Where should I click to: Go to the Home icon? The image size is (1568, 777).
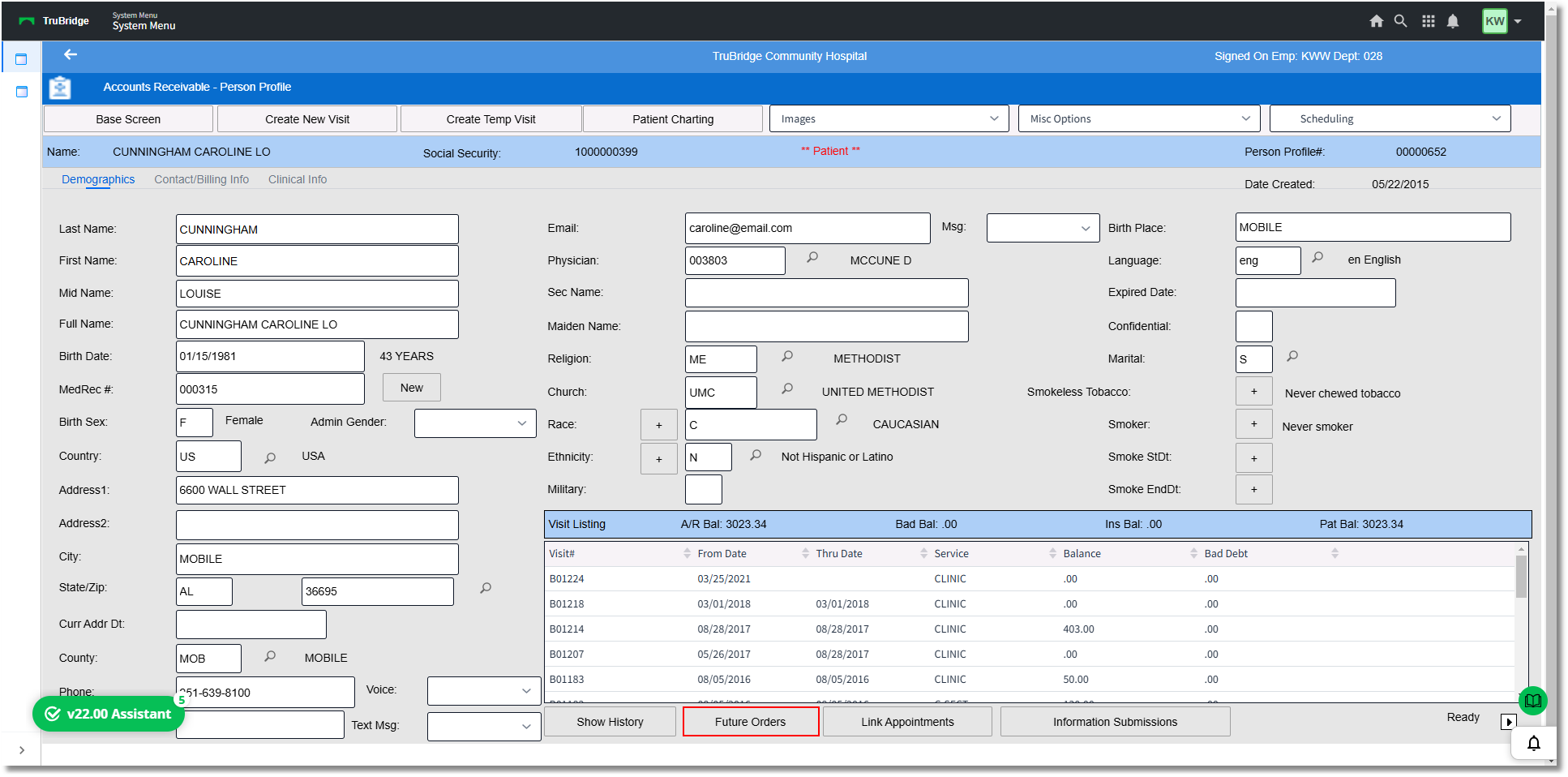1376,21
